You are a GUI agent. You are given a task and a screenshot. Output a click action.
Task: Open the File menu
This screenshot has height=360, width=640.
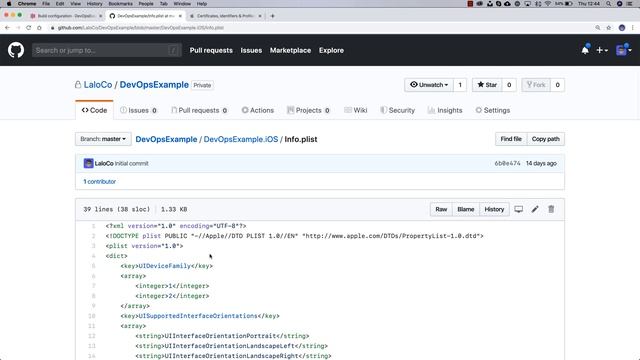(46, 4)
